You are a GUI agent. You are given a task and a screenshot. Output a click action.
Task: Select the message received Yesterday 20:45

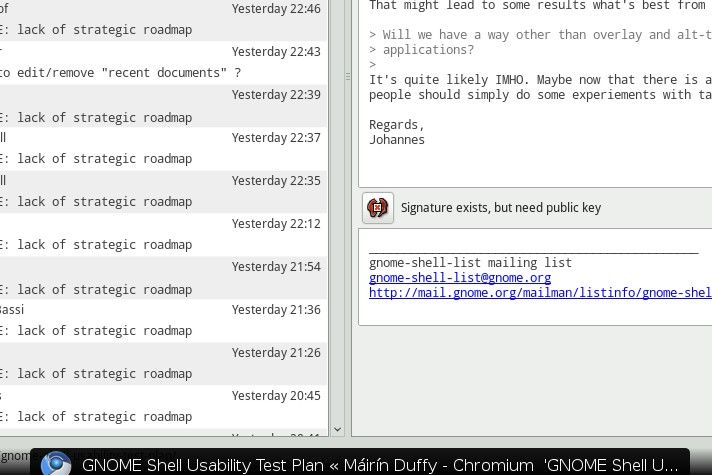pyautogui.click(x=160, y=407)
